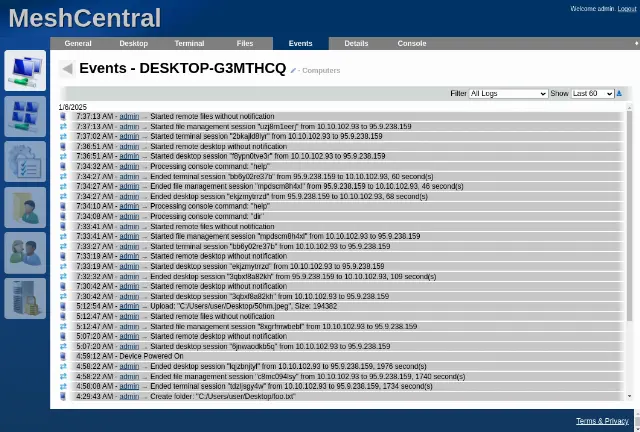Select 5:12:47 AM Started file management session 8xgrfmwbebf text

(x=284, y=326)
